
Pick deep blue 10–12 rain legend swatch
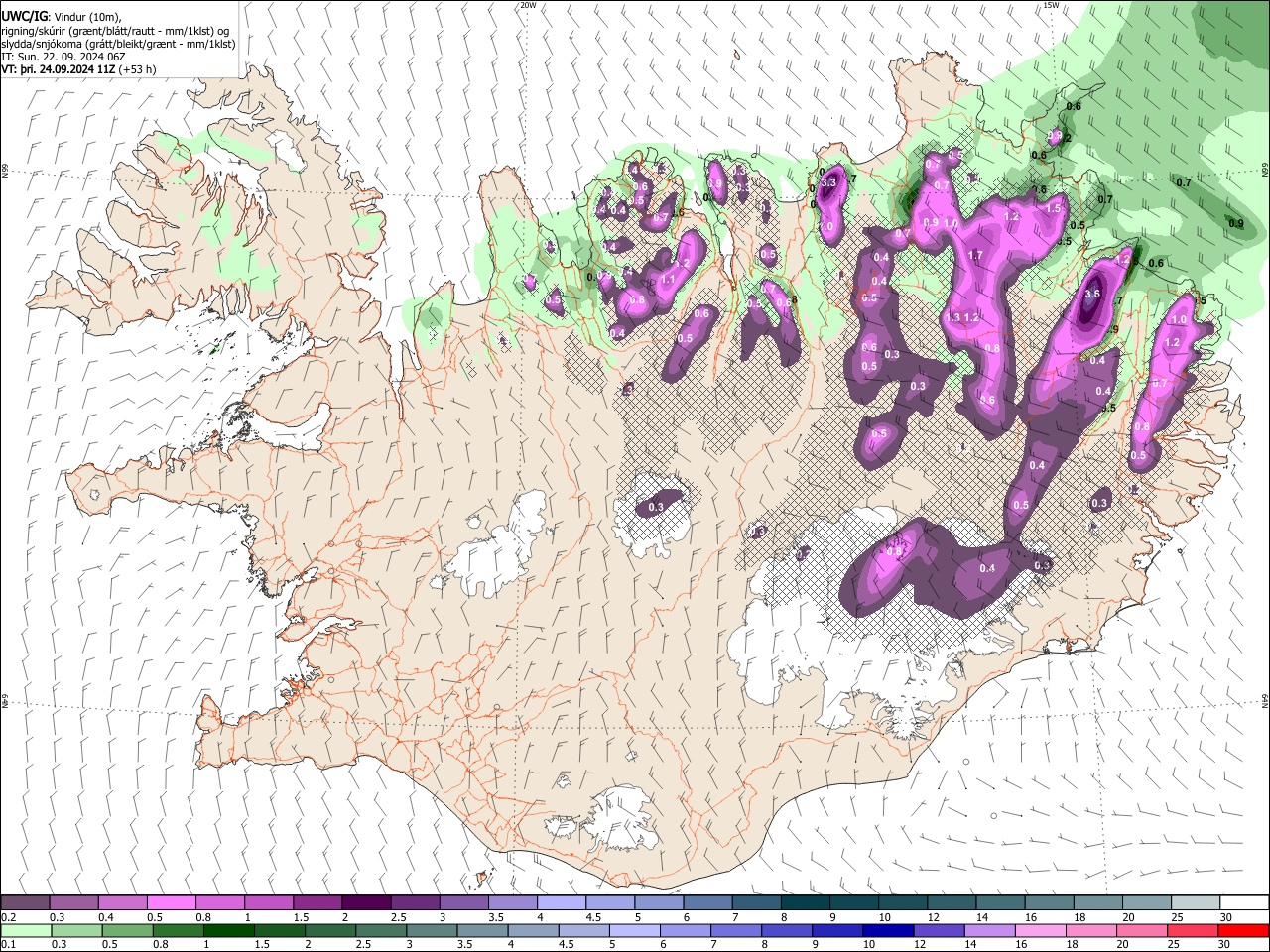coord(888,930)
